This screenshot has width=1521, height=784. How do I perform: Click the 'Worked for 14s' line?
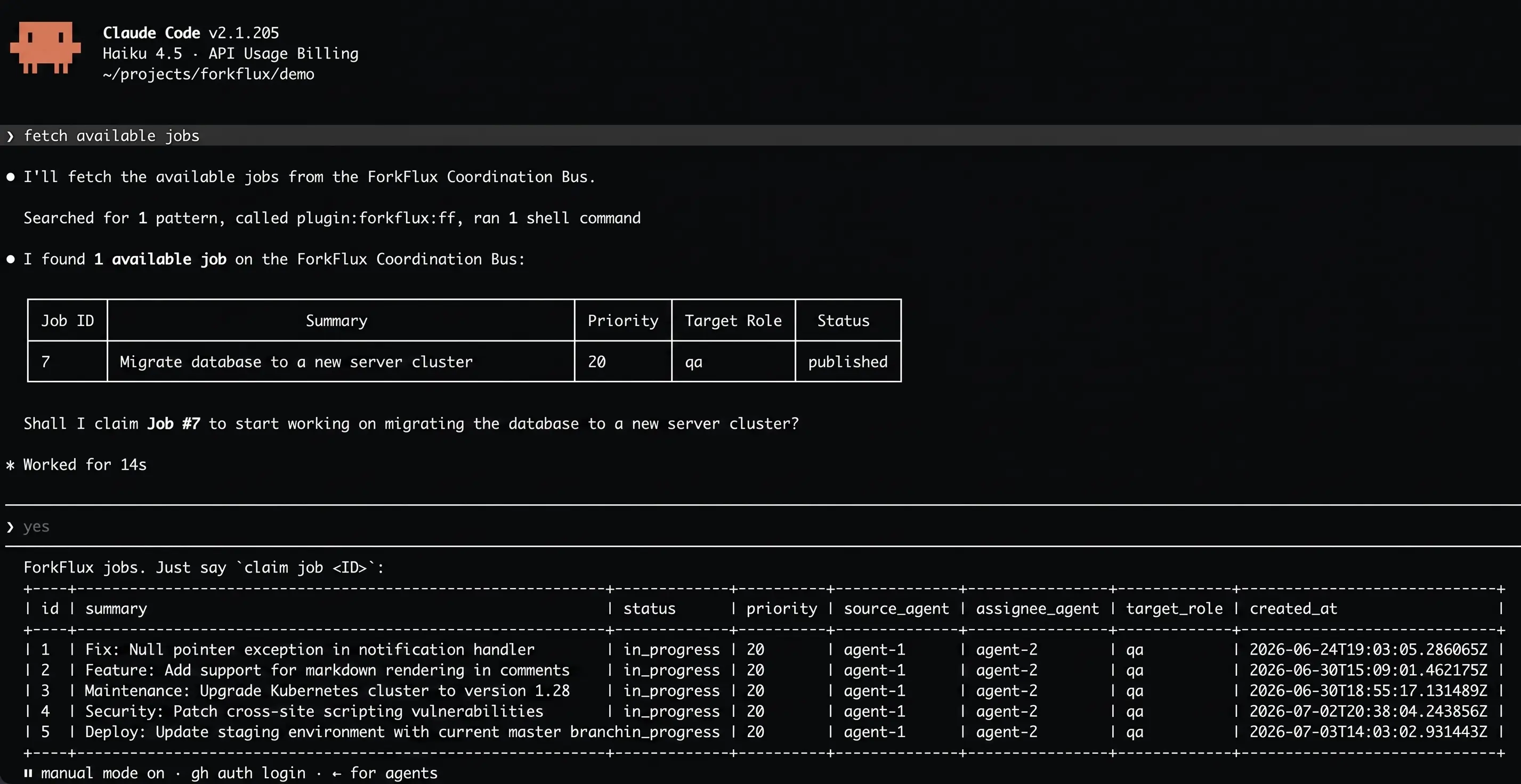tap(84, 465)
